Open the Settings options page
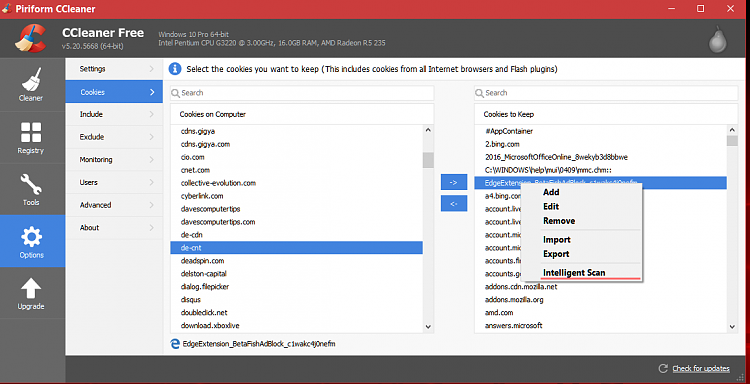Image resolution: width=750 pixels, height=384 pixels. pos(114,69)
